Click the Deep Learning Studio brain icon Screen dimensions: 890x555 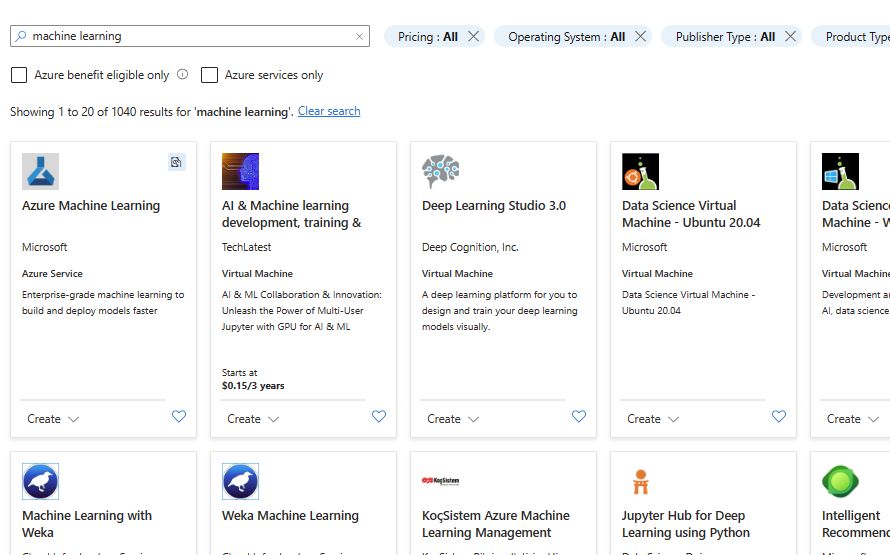pos(440,171)
